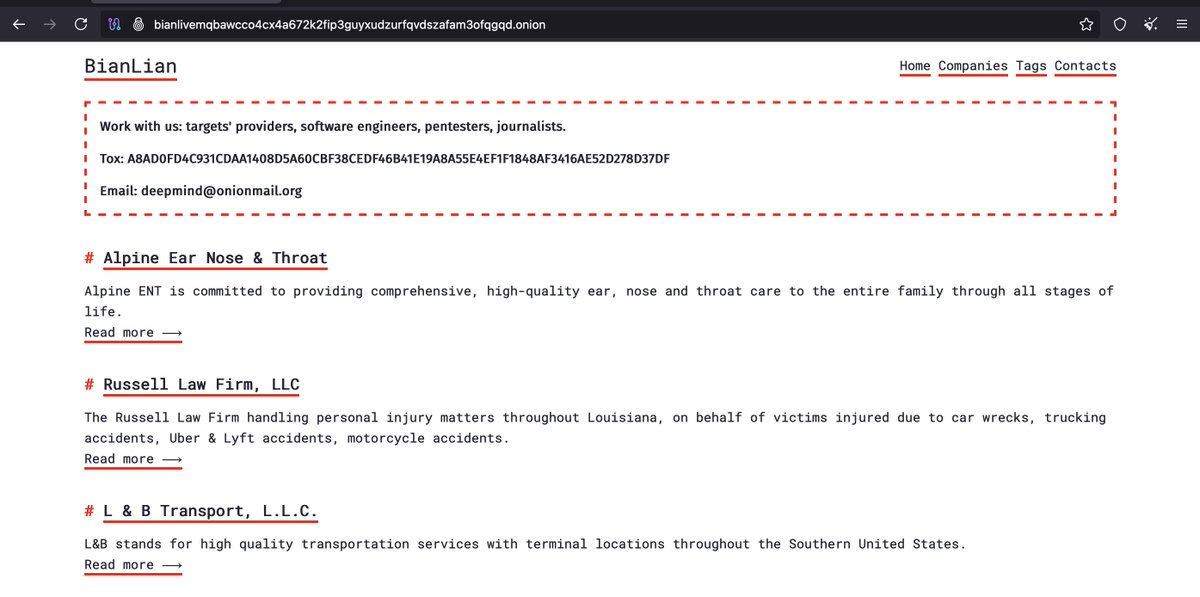
Task: Click the BianLian site title
Action: [131, 67]
